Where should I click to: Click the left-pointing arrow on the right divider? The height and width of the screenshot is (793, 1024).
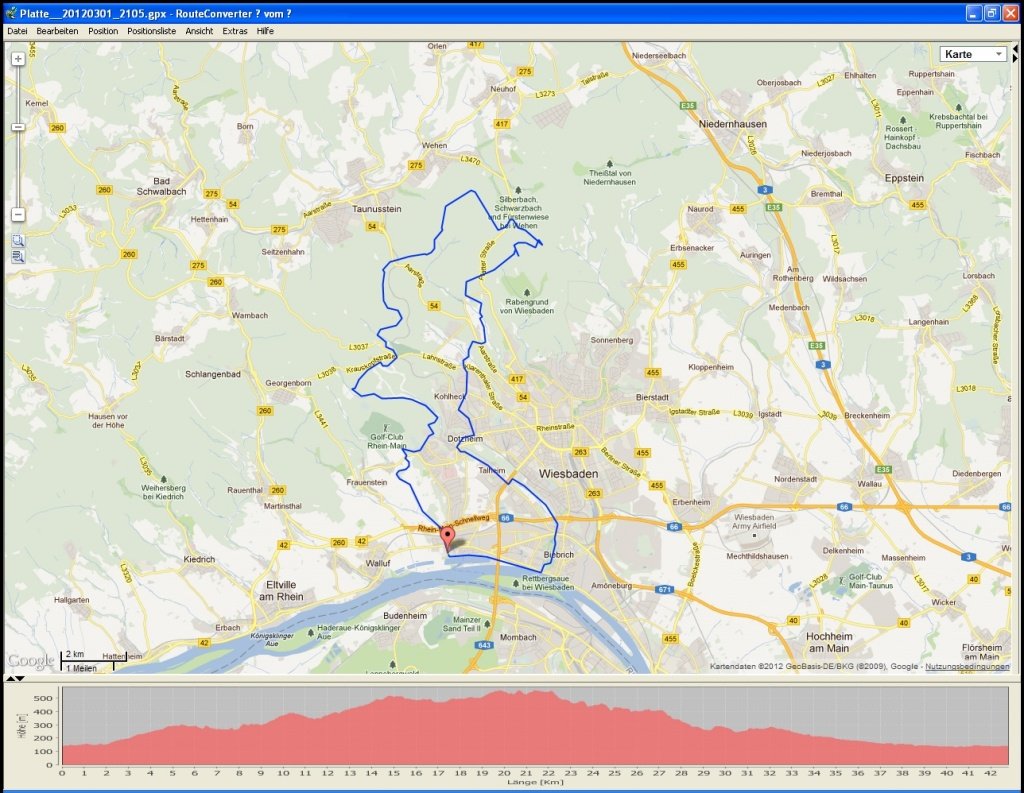coord(1014,49)
